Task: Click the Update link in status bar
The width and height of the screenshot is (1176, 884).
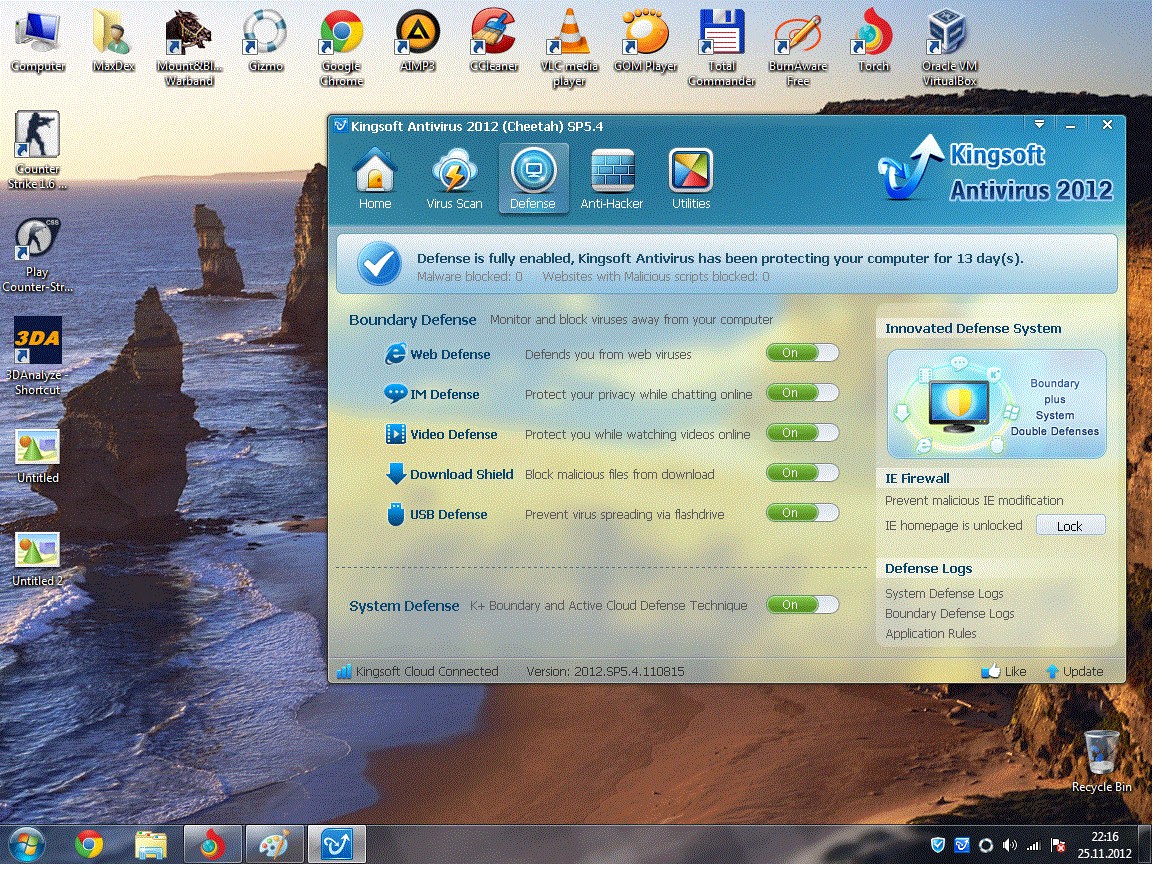Action: (1075, 671)
